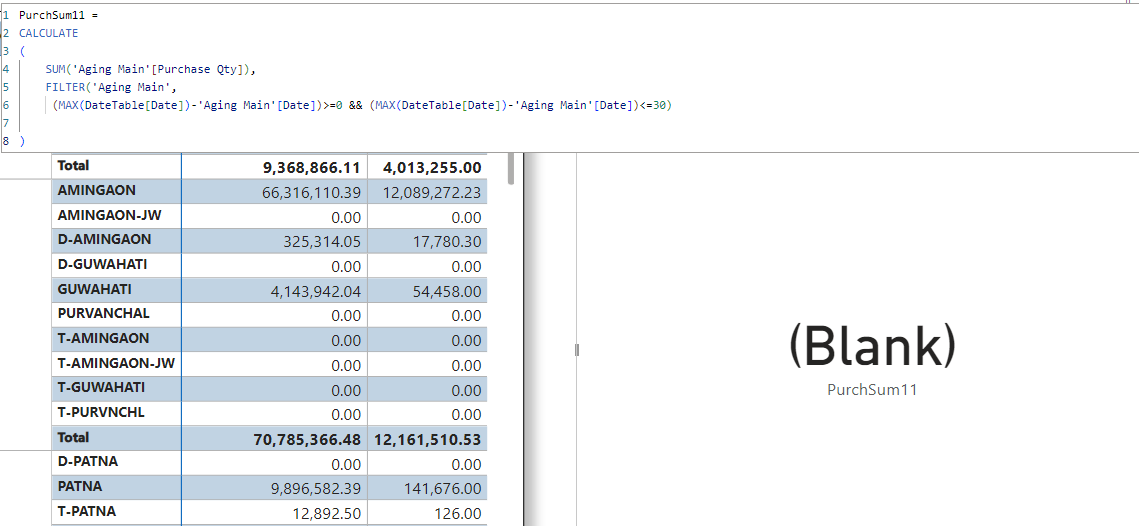This screenshot has height=526, width=1139.
Task: Select the T-PATNA row label
Action: point(86,511)
